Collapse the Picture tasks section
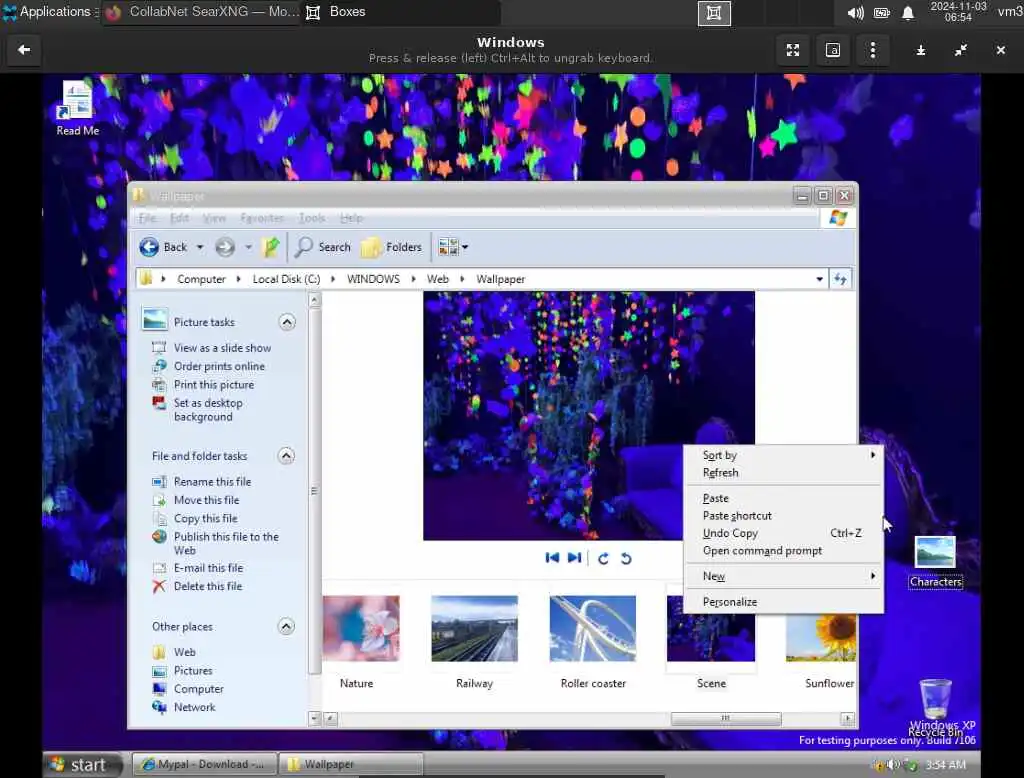The width and height of the screenshot is (1024, 778). tap(287, 322)
